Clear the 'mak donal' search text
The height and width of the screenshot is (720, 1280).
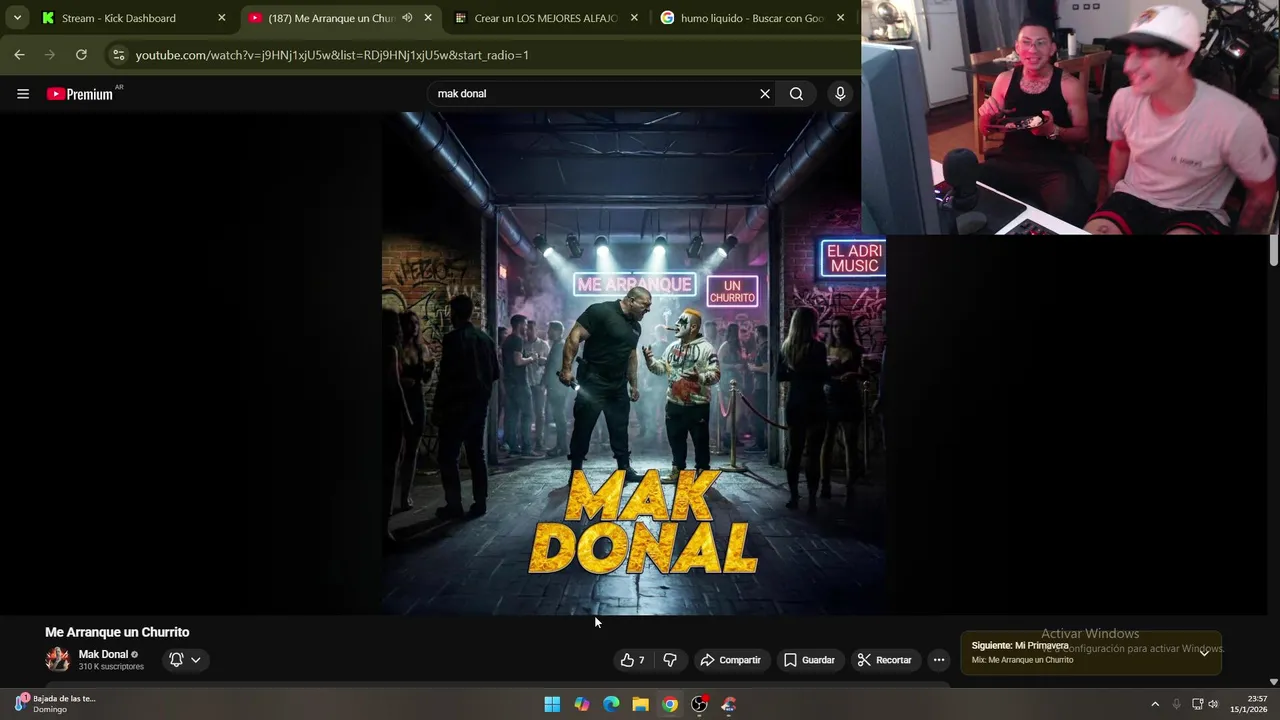point(765,94)
